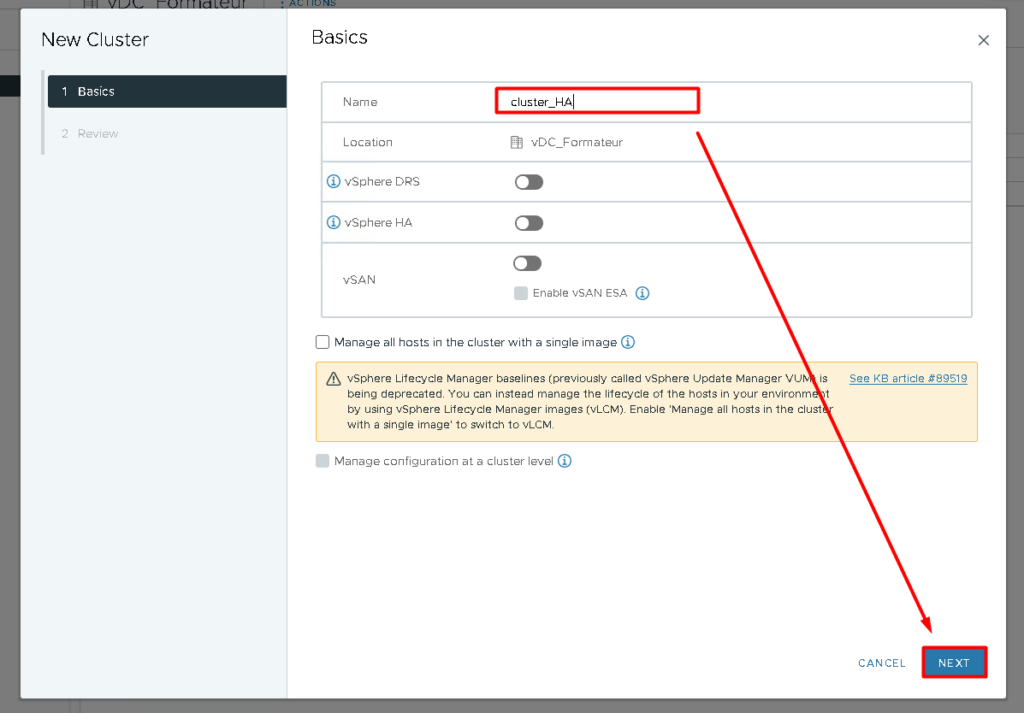Check Manage configuration at a cluster level
This screenshot has height=713, width=1024.
point(322,461)
